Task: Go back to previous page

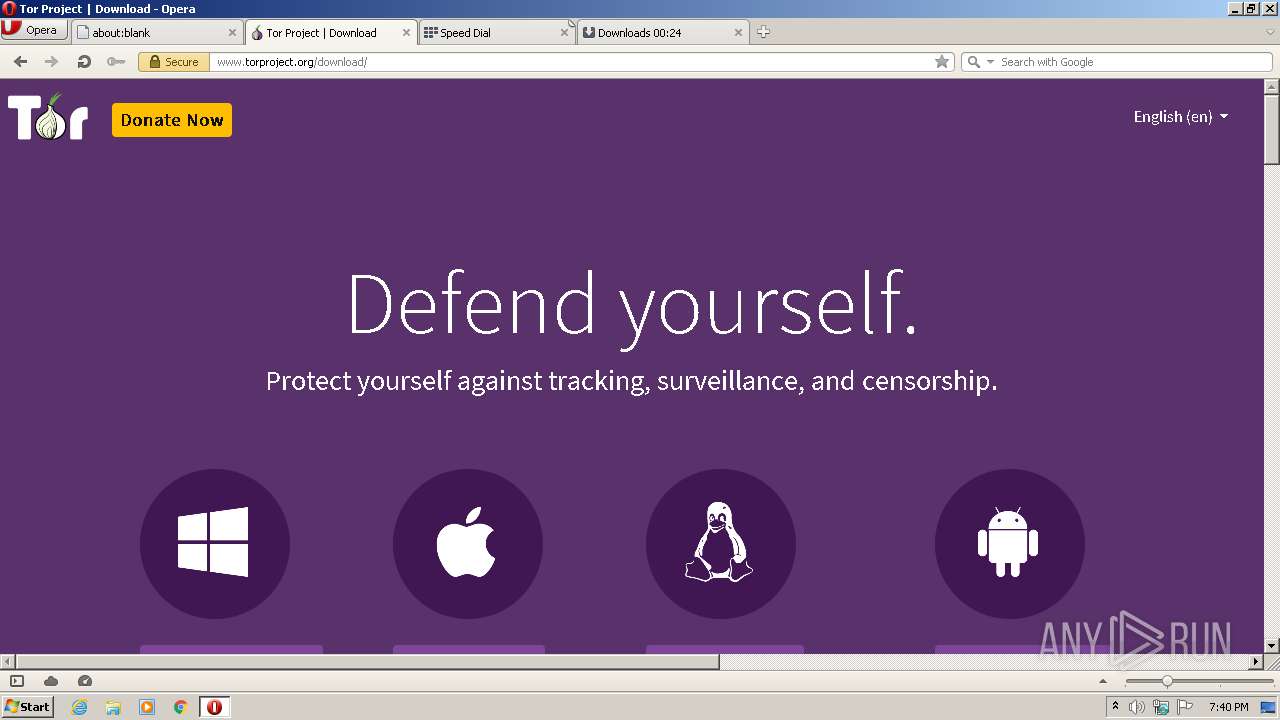Action: (21, 62)
